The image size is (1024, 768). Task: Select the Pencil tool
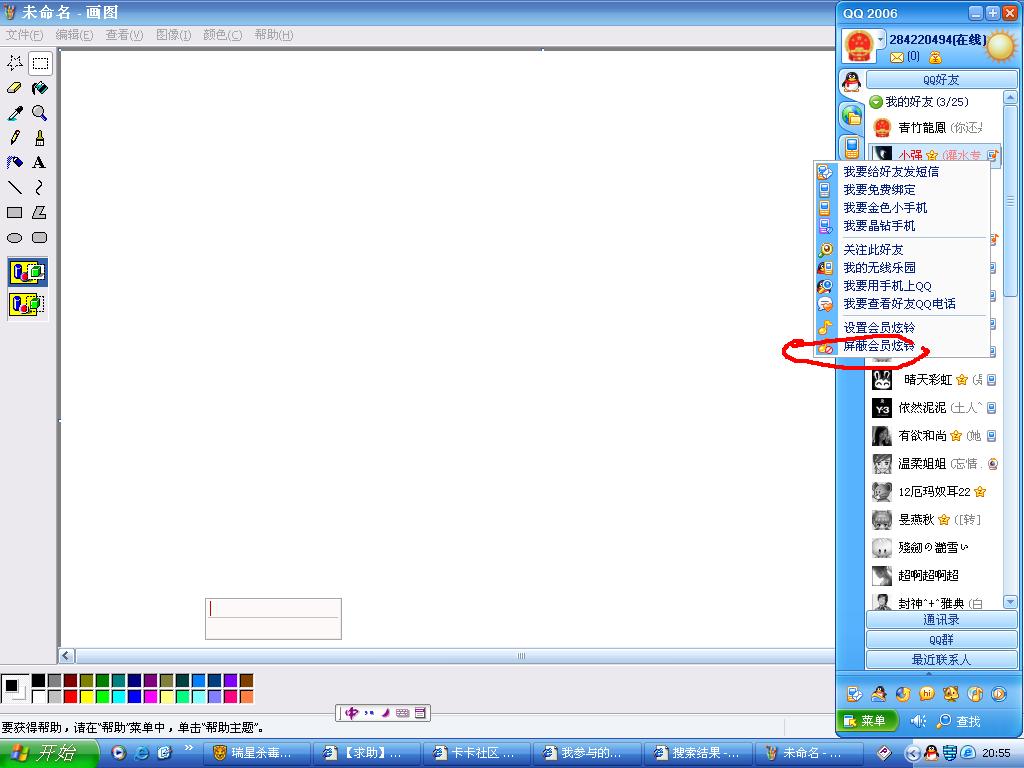15,138
